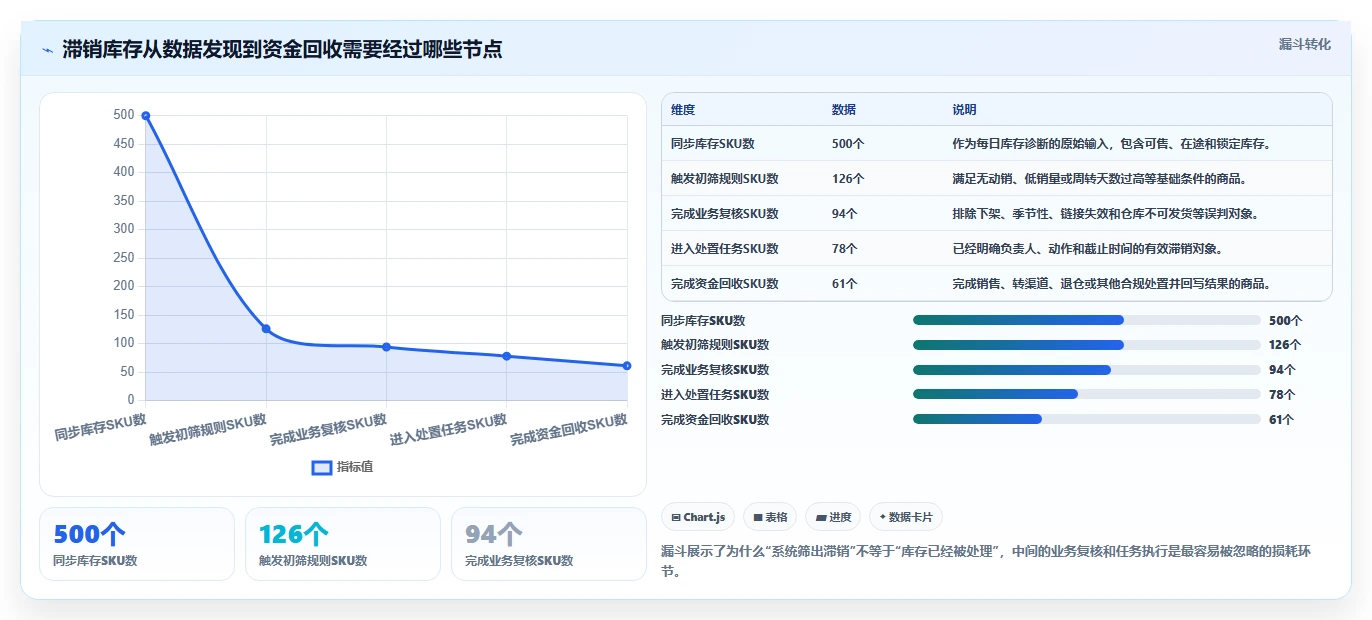This screenshot has height=620, width=1372.
Task: Click the y-axis value 250
Action: tap(123, 258)
